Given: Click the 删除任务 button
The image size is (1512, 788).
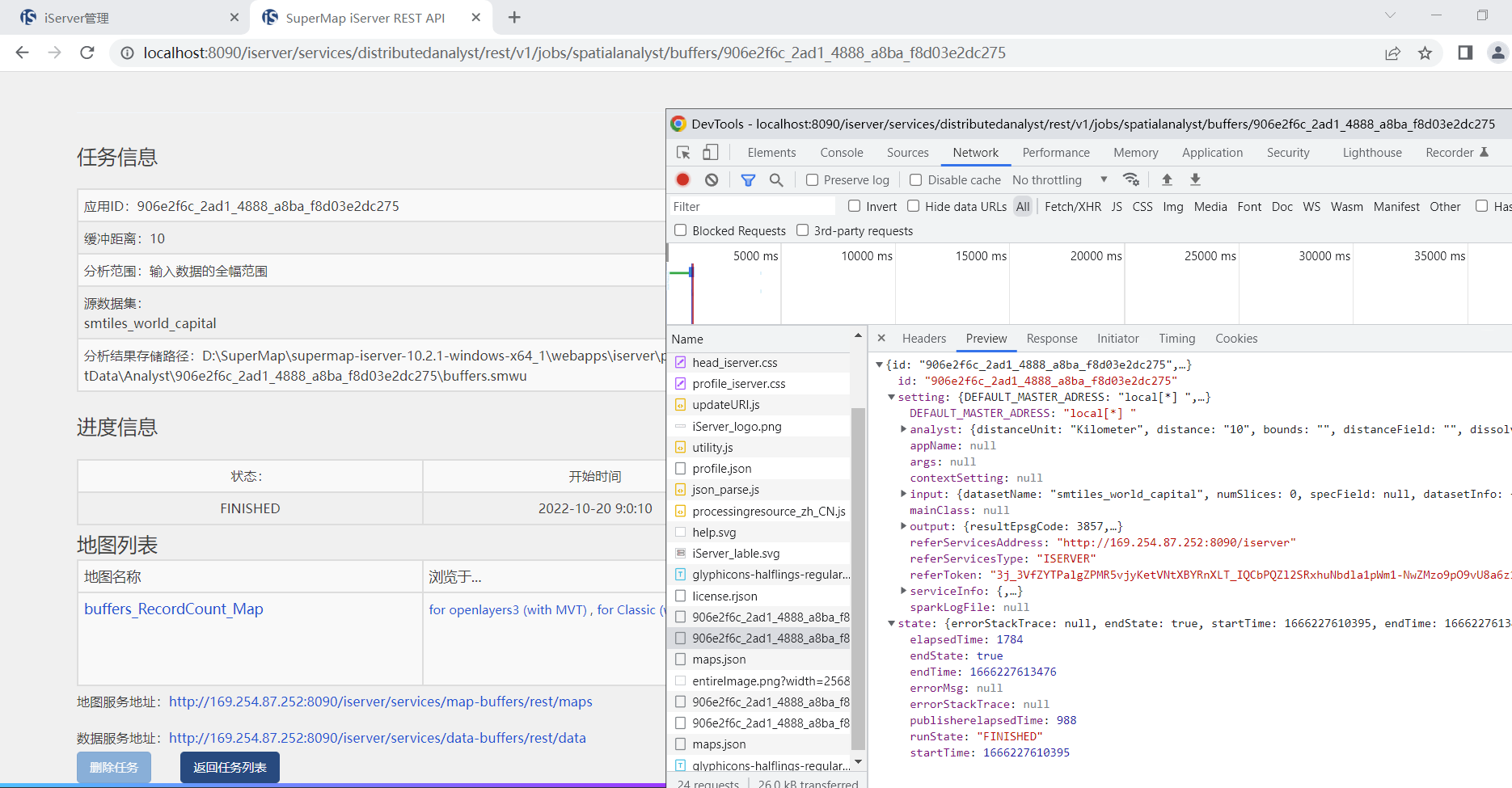Looking at the screenshot, I should [x=114, y=767].
